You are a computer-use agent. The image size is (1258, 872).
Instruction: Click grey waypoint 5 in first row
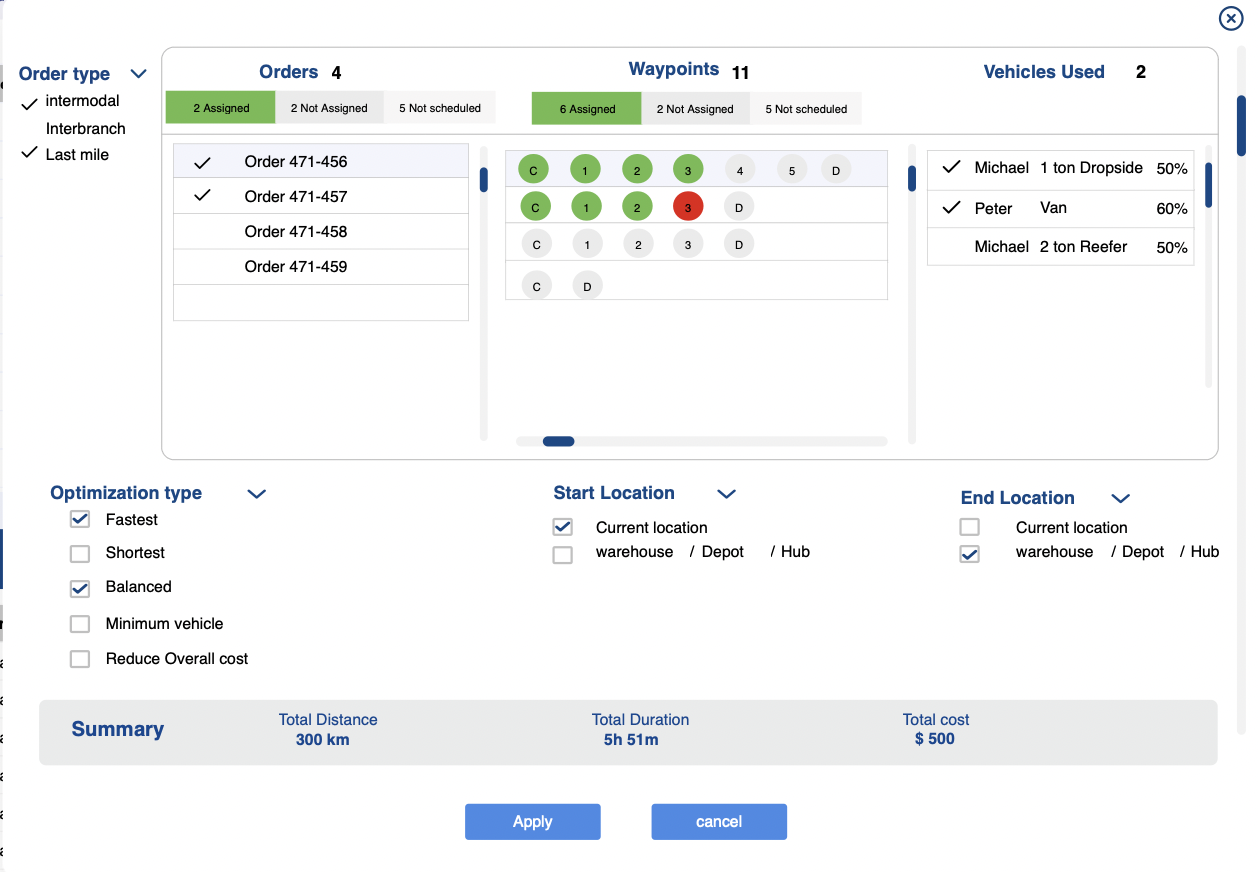pyautogui.click(x=791, y=170)
